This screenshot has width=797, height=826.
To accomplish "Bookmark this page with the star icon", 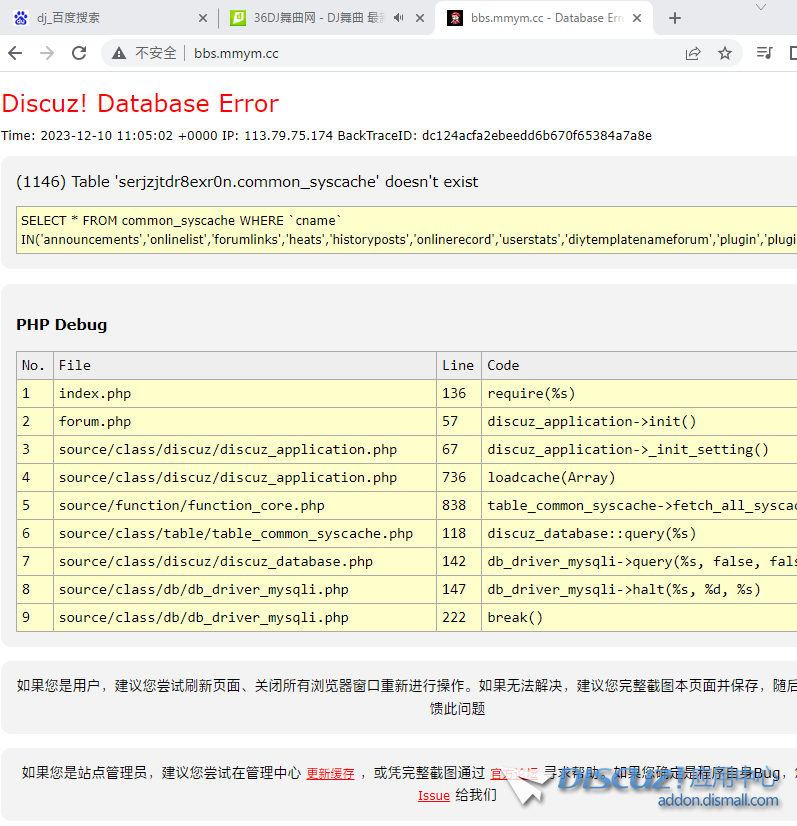I will 725,53.
